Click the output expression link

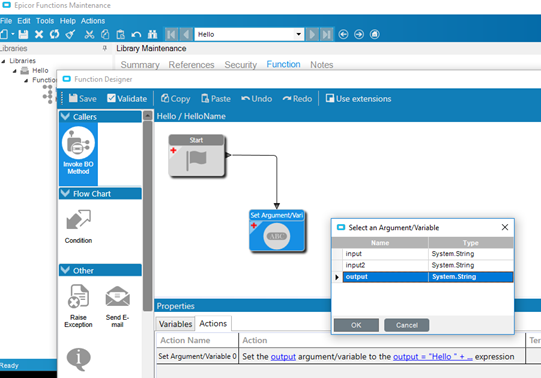click(x=433, y=357)
